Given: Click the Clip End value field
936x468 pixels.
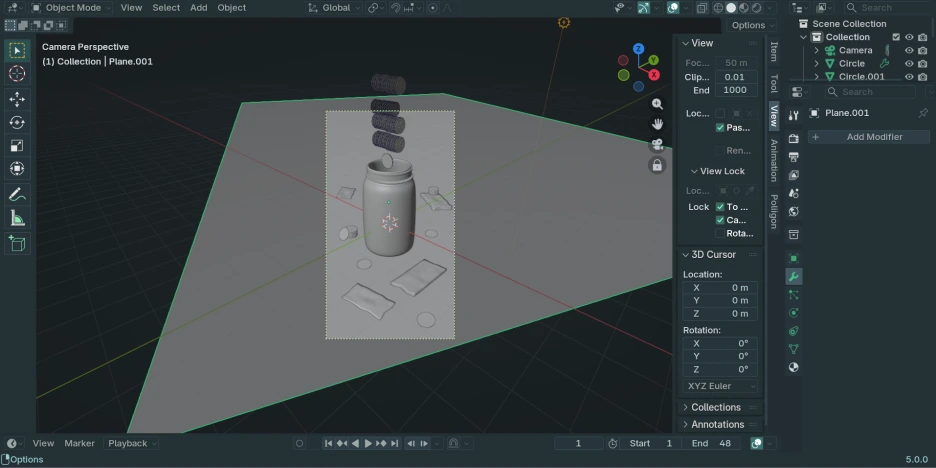Looking at the screenshot, I should tap(735, 90).
